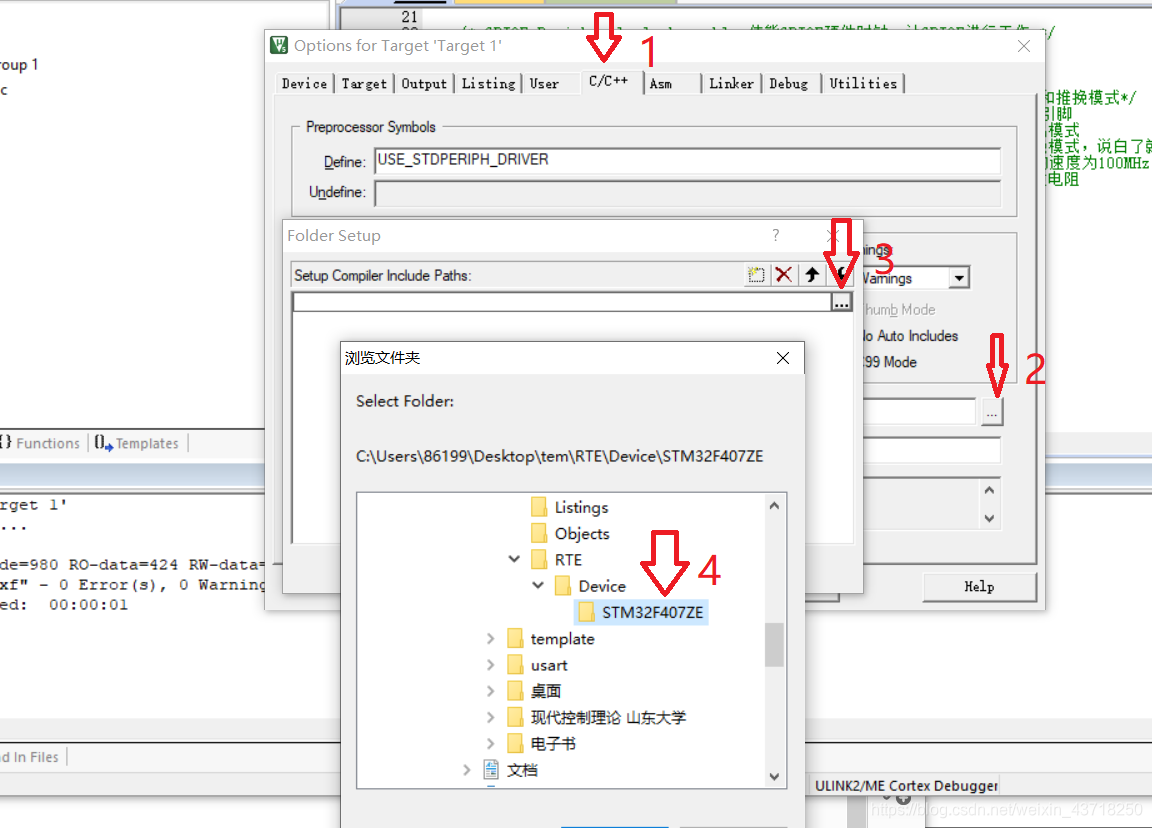
Task: Open the Warnings dropdown arrow
Action: (959, 278)
